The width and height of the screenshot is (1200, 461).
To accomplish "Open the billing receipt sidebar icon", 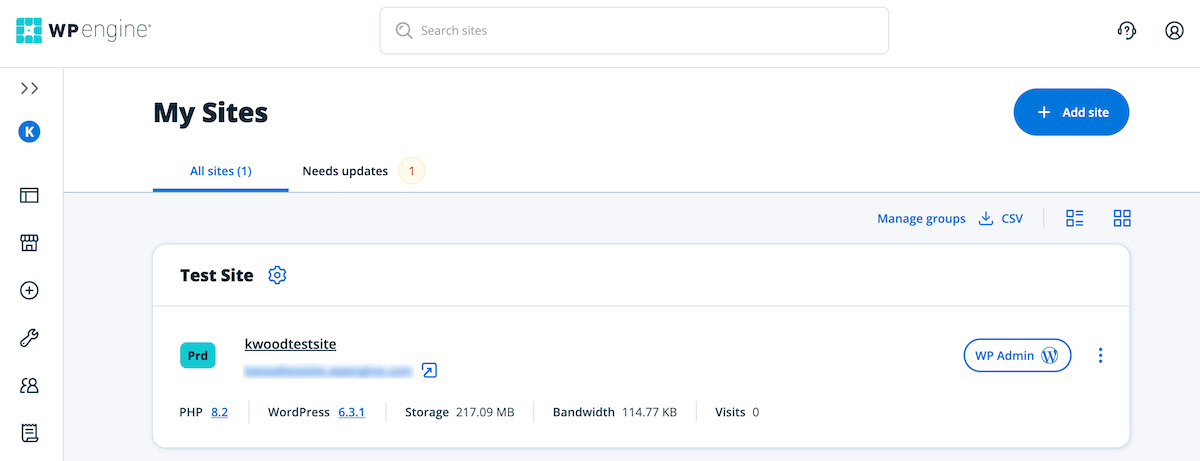I will pyautogui.click(x=30, y=433).
